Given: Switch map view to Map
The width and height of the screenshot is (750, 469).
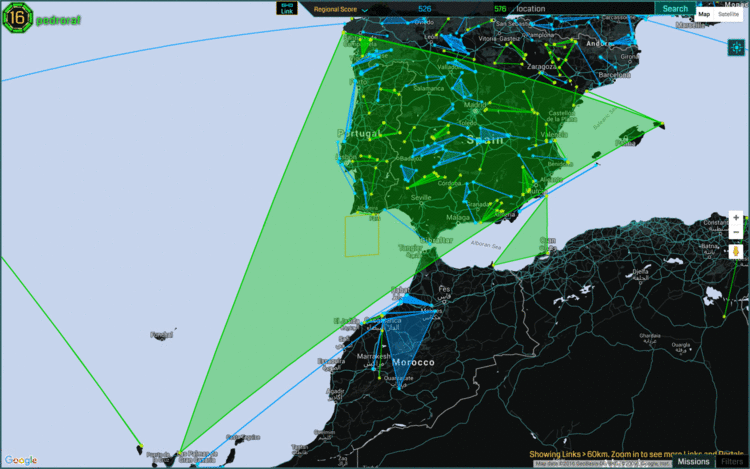Looking at the screenshot, I should (x=704, y=14).
